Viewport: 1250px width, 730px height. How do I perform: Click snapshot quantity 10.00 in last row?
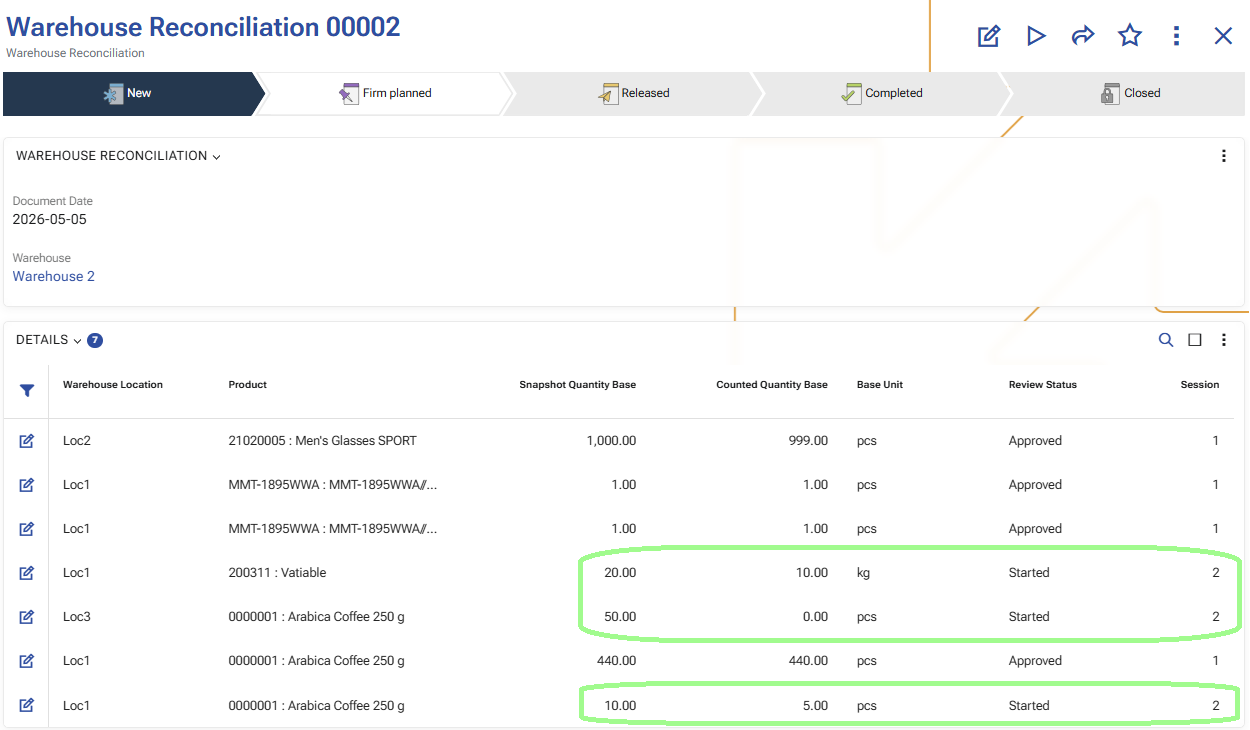click(x=620, y=705)
